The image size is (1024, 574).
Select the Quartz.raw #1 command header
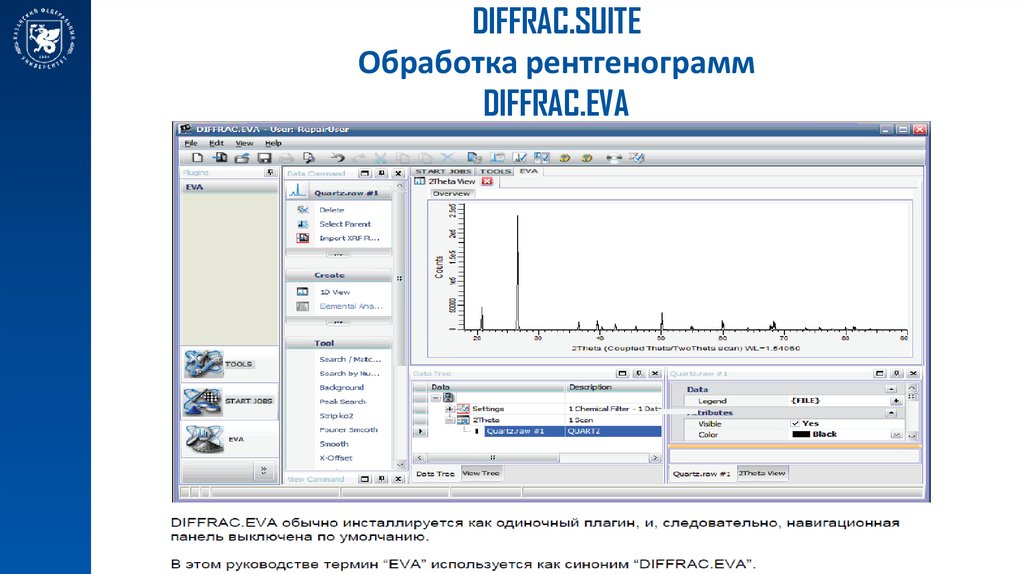(339, 193)
